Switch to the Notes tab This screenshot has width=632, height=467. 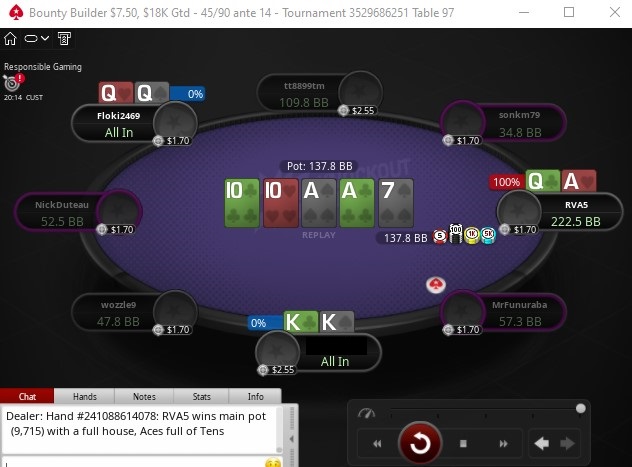pos(144,396)
